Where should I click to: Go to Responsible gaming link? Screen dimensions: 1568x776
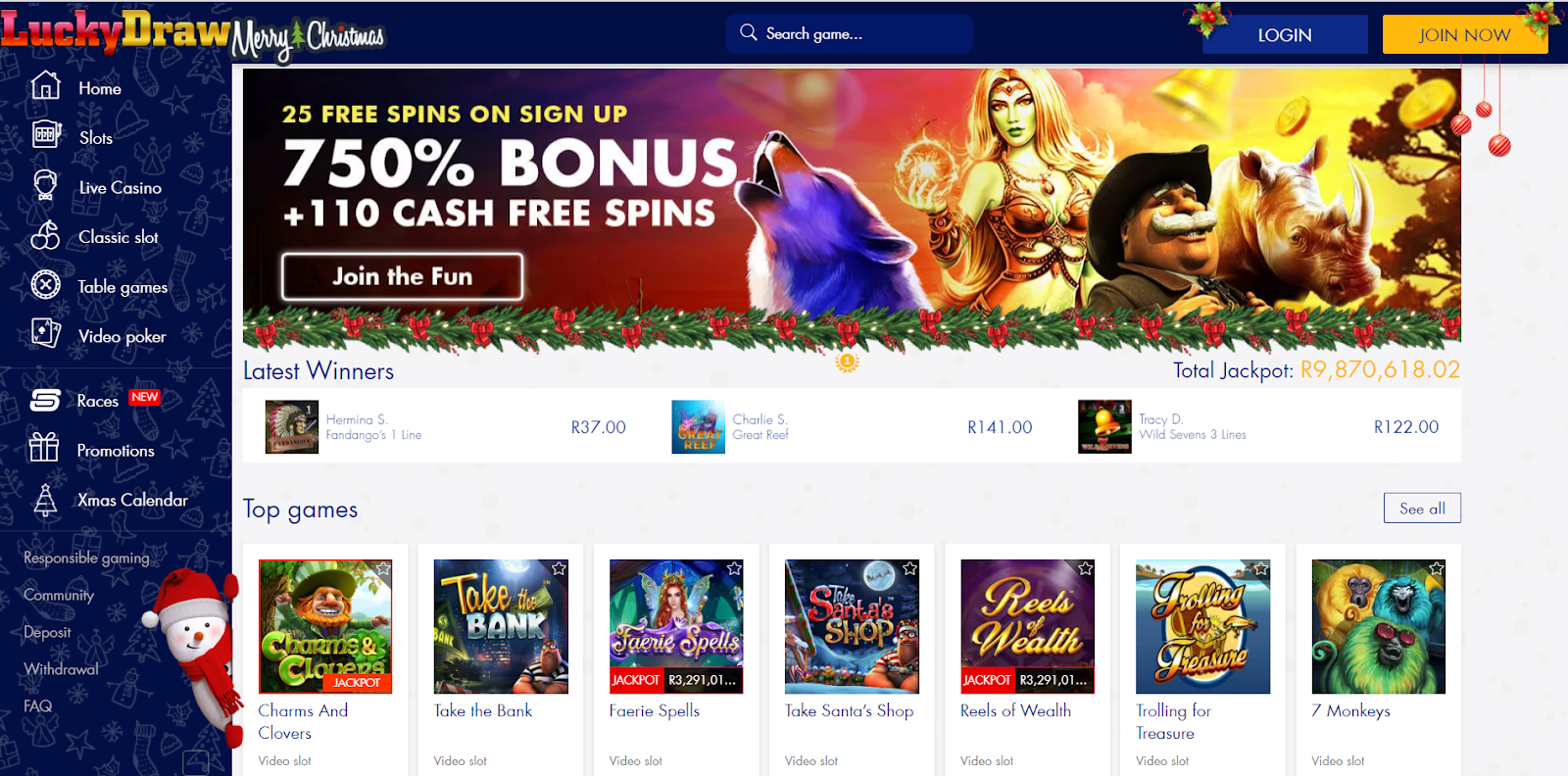[86, 558]
